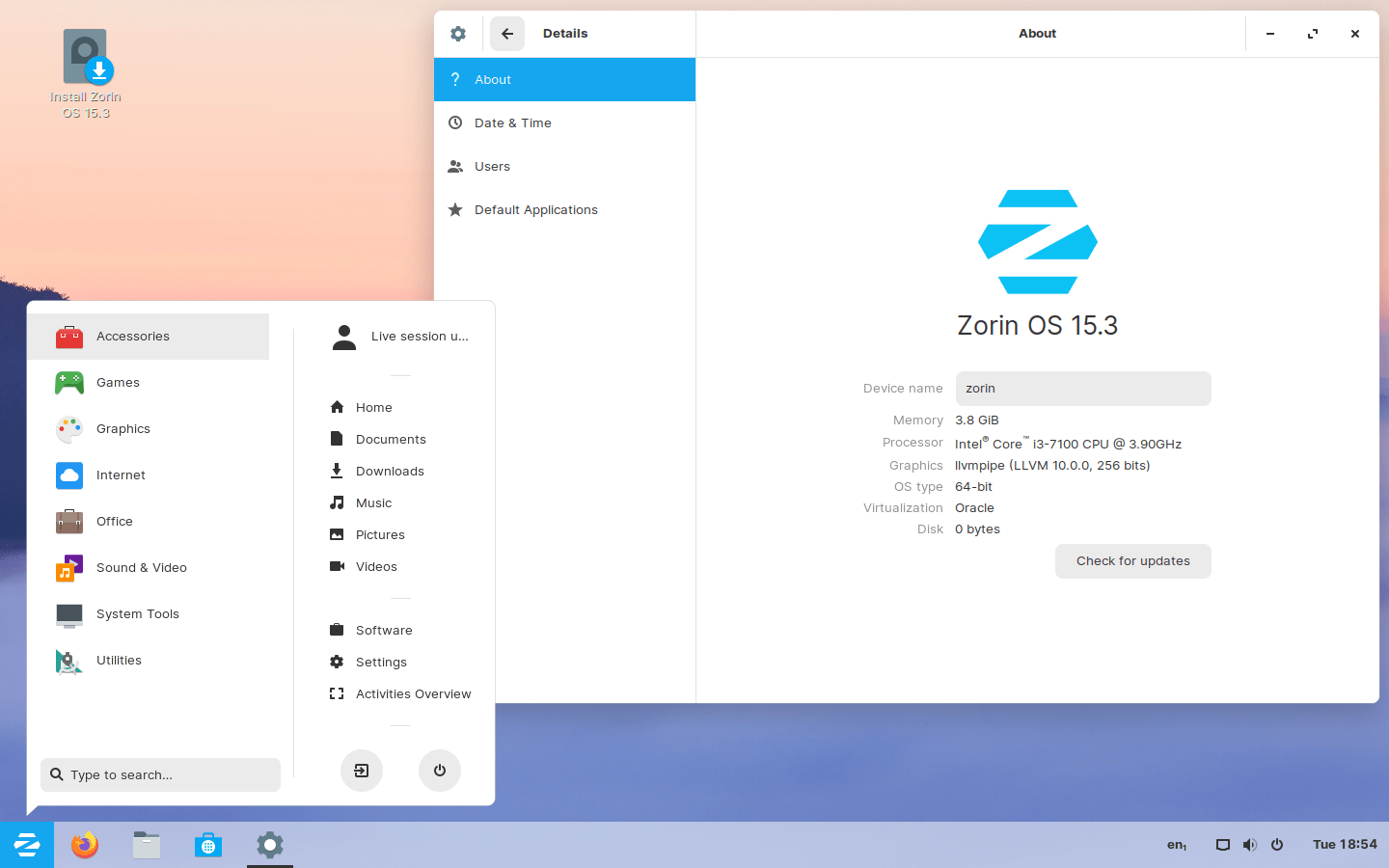1389x868 pixels.
Task: Open the clock showing Tue 18:54
Action: (x=1345, y=845)
